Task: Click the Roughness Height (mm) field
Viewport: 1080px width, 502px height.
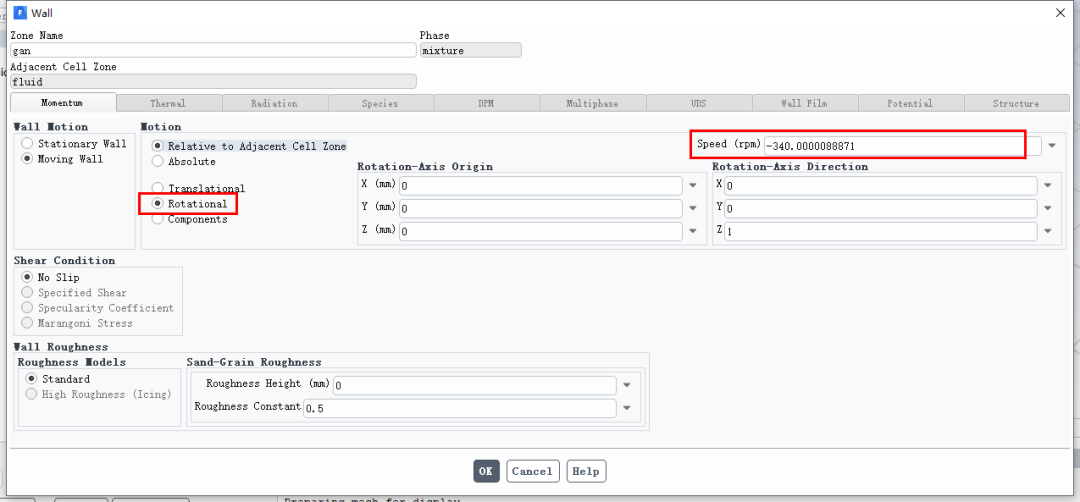Action: coord(475,386)
